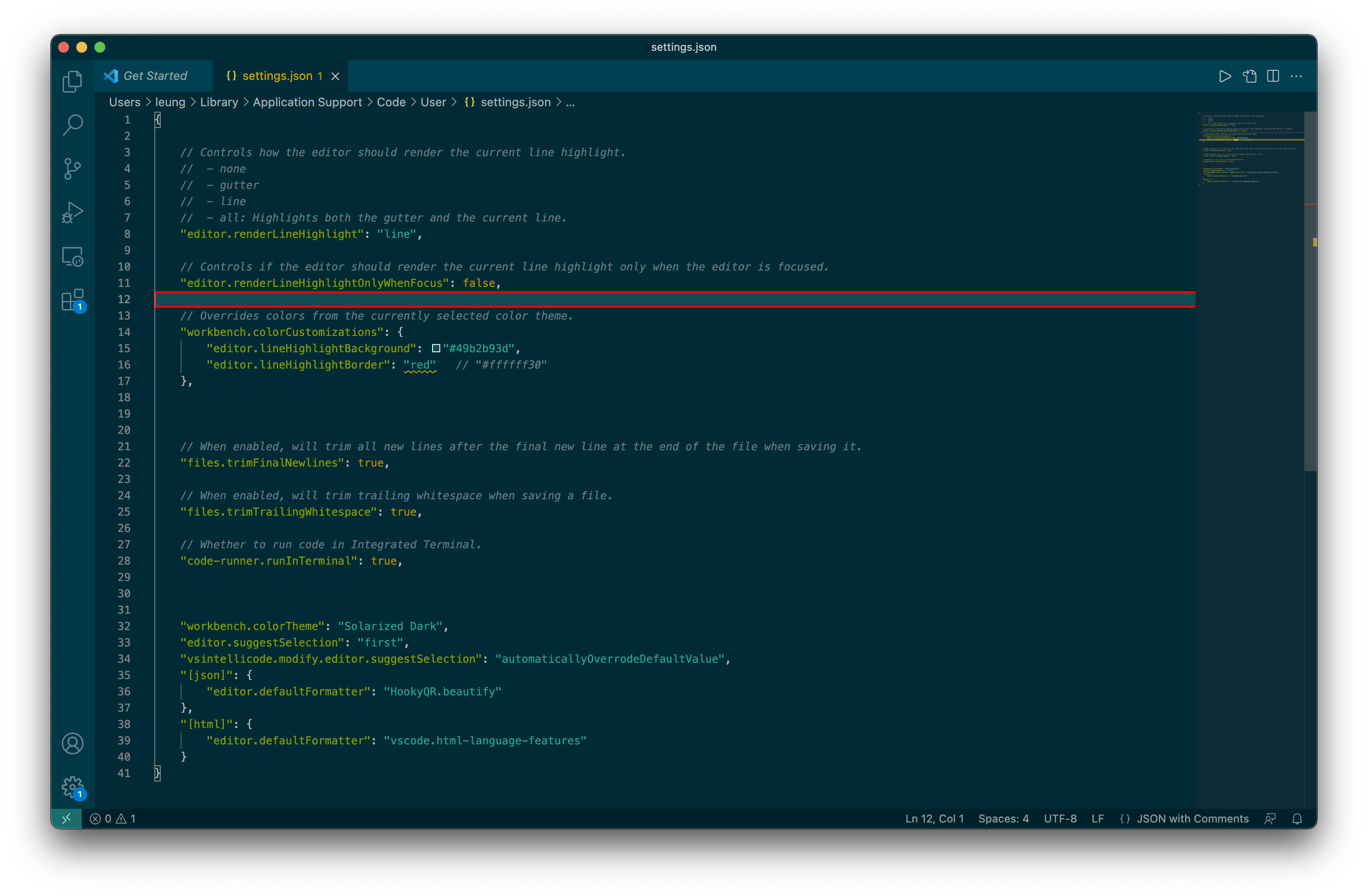Run the file with the play button
This screenshot has width=1368, height=896.
pos(1225,76)
